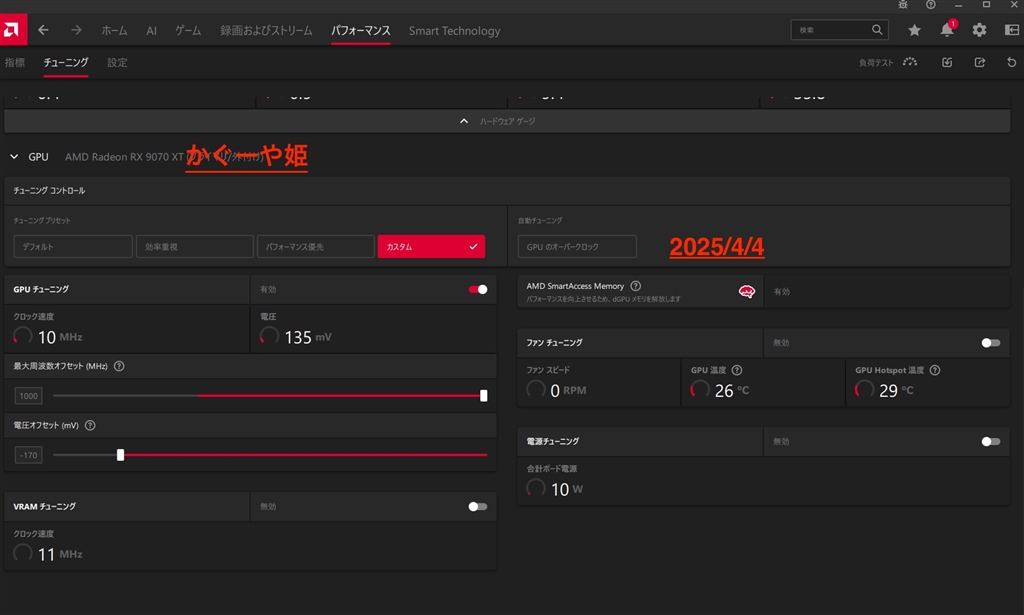Open Smart Technology menu
This screenshot has height=615, width=1024.
click(455, 31)
